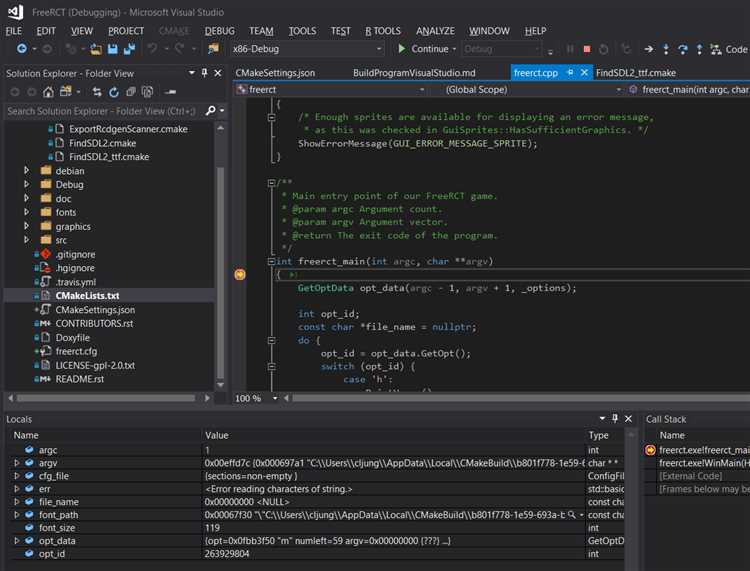
Task: Click the Step Over icon
Action: [x=683, y=49]
